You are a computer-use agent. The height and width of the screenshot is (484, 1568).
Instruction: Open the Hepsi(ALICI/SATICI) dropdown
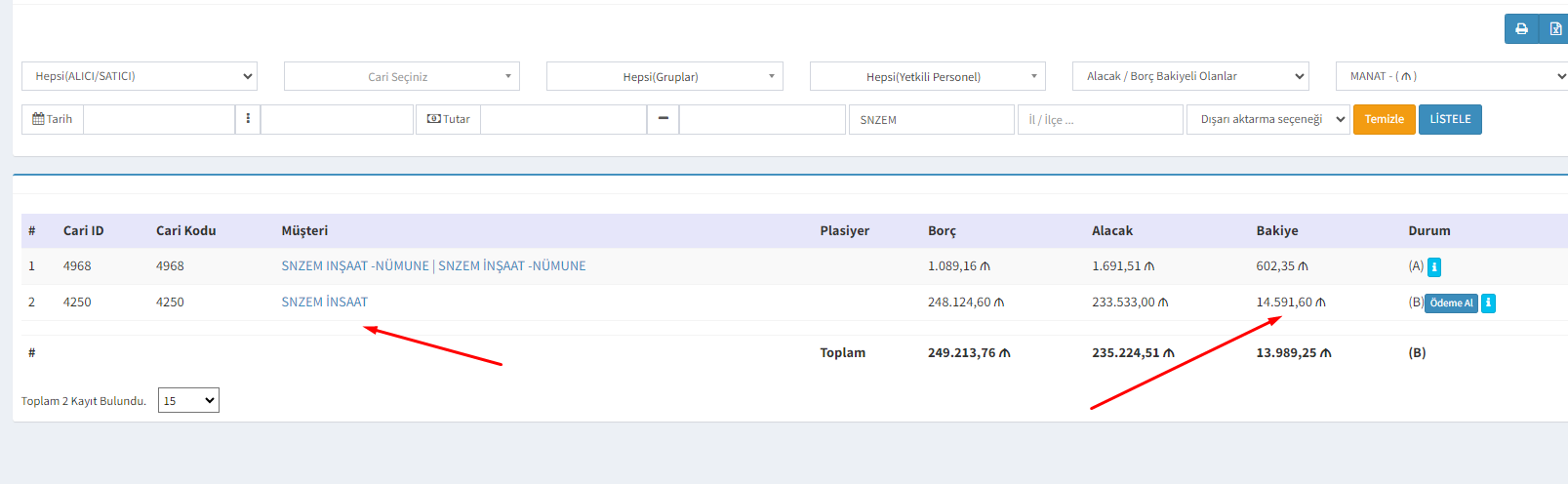tap(140, 76)
